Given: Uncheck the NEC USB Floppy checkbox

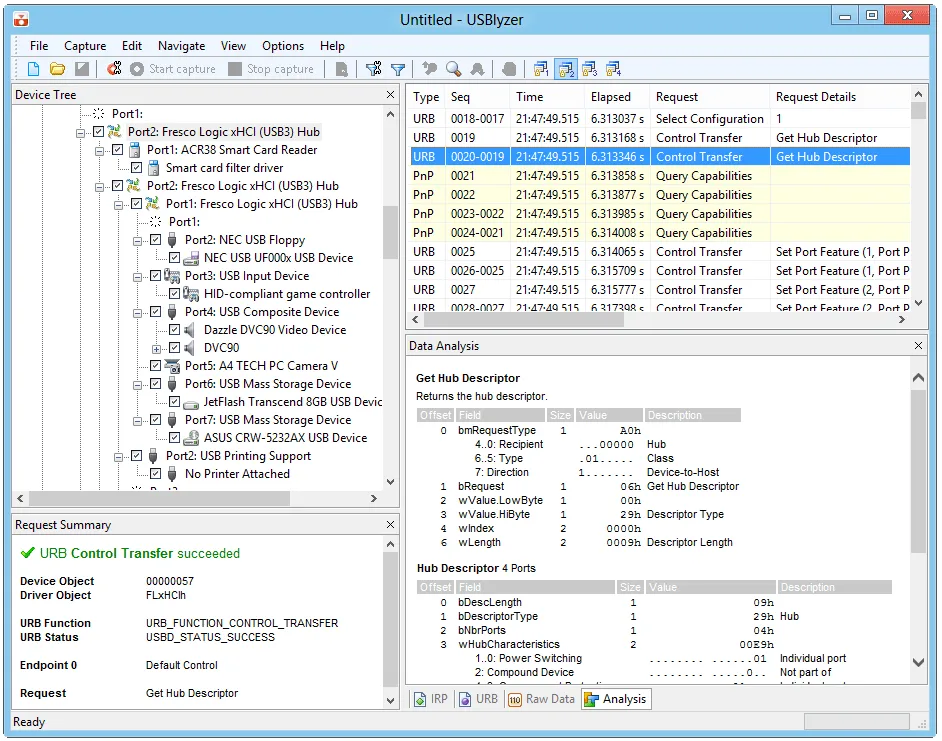Looking at the screenshot, I should coord(155,240).
